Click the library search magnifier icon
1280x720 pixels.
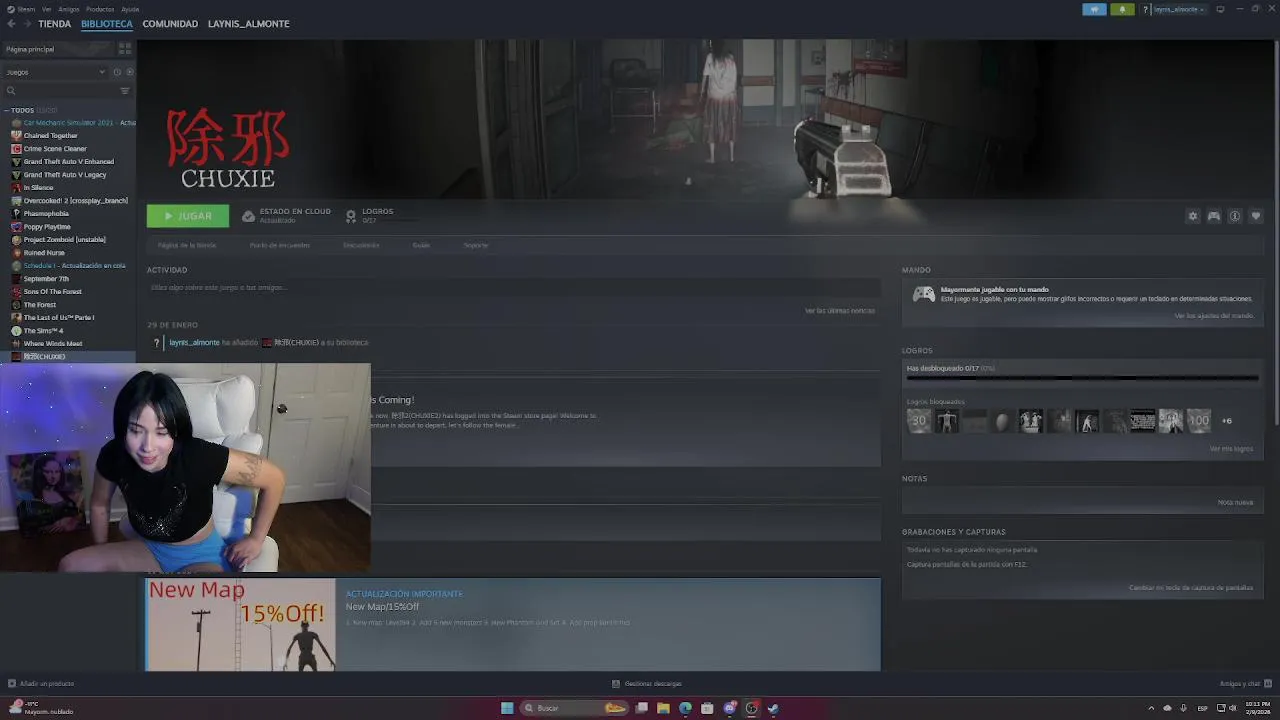[x=11, y=91]
